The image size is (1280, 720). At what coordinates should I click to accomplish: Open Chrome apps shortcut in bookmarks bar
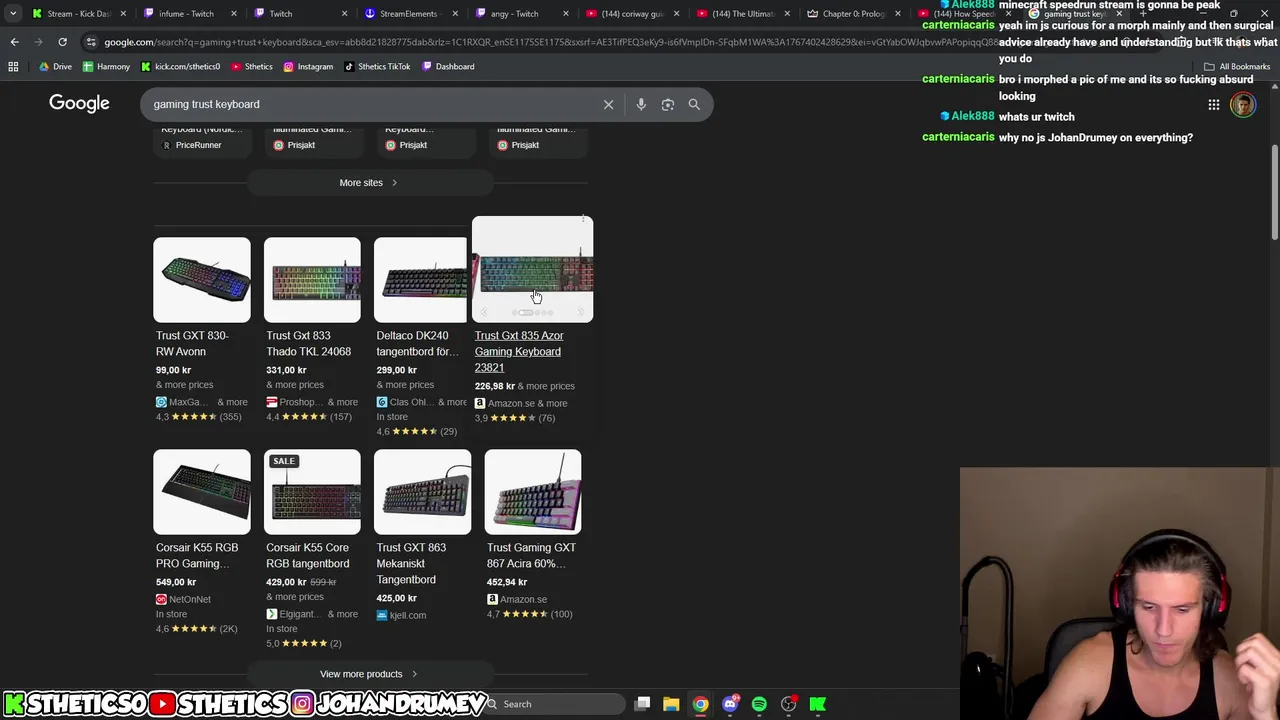13,66
